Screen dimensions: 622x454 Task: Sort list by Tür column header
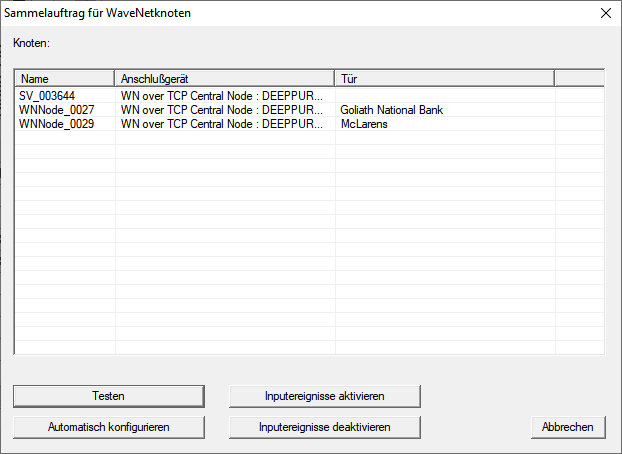[x=443, y=78]
